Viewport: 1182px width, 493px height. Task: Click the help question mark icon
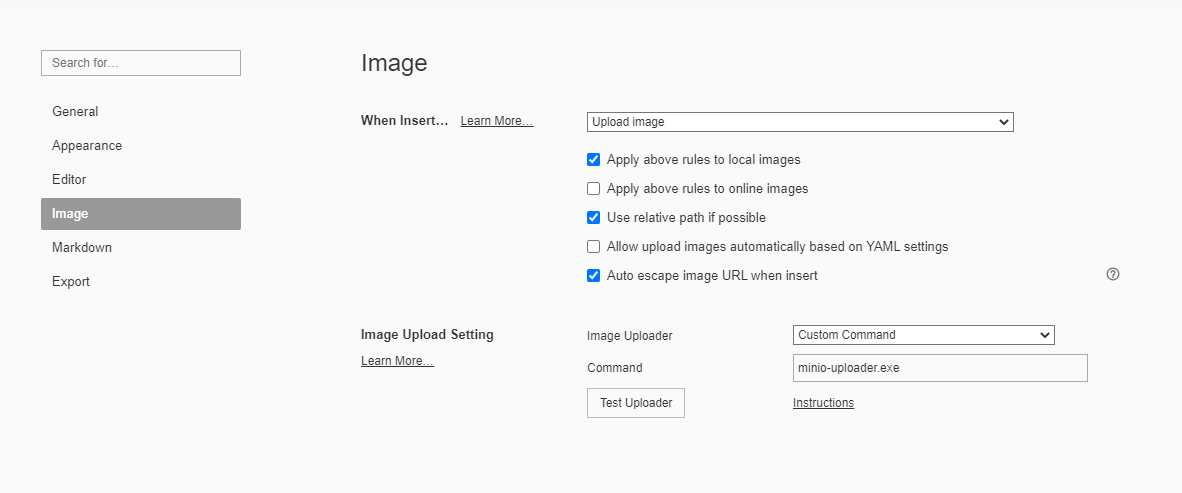pyautogui.click(x=1113, y=274)
